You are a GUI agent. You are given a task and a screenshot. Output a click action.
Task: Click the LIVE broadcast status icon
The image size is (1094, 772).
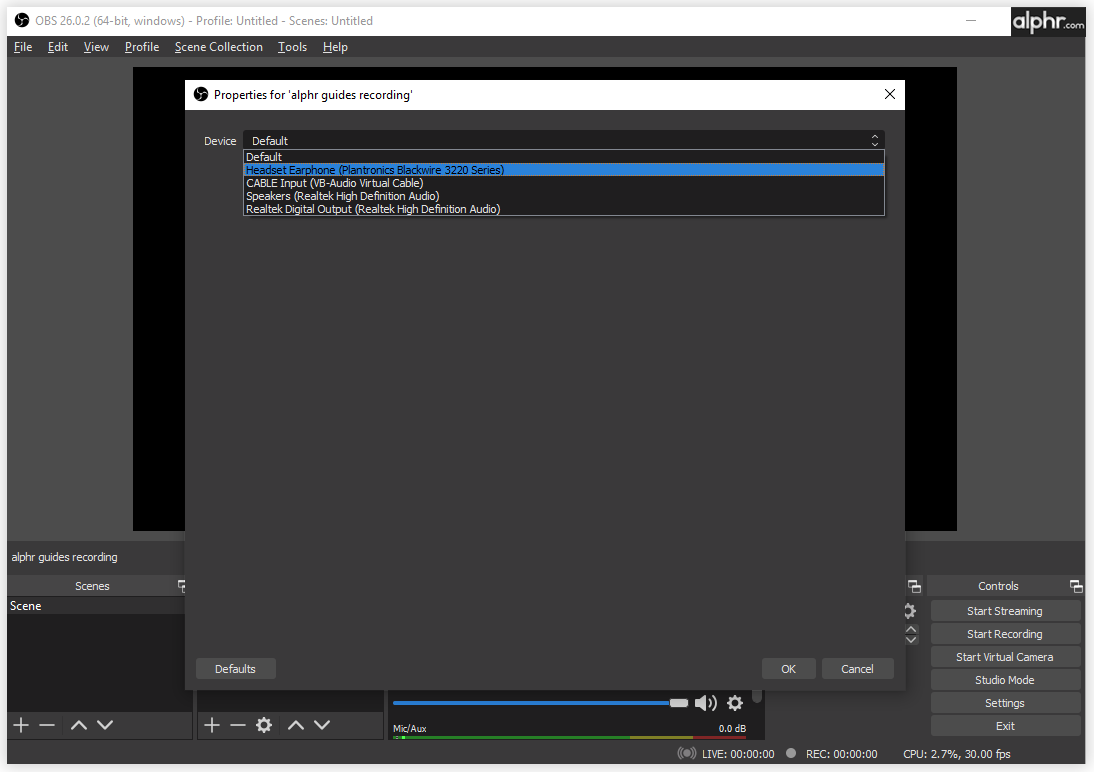pos(687,753)
